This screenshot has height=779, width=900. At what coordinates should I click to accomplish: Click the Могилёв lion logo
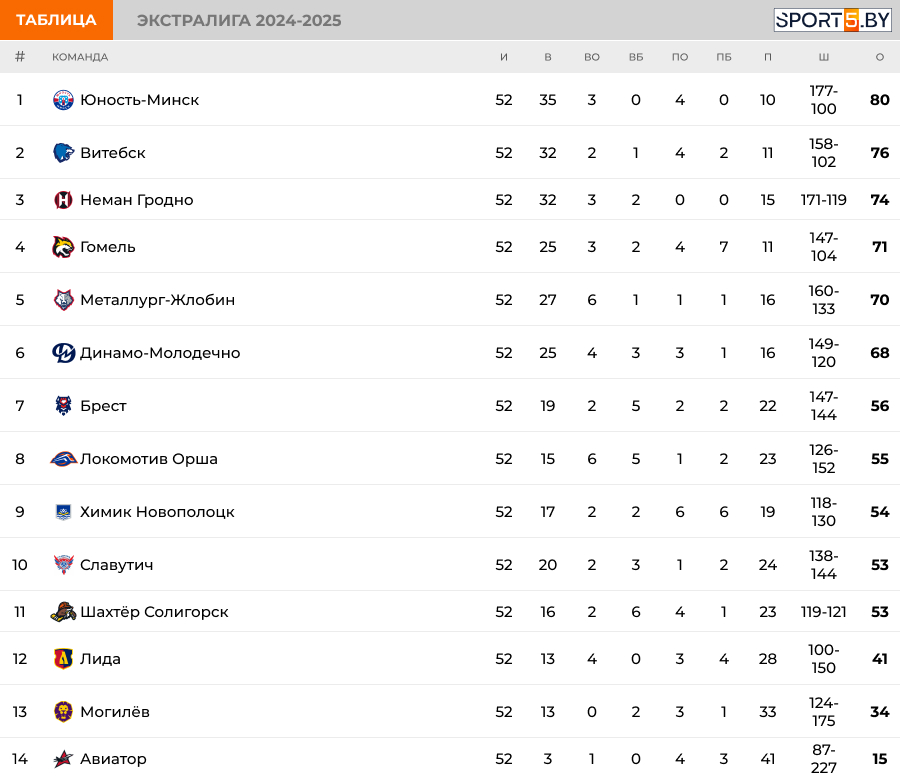pos(63,712)
